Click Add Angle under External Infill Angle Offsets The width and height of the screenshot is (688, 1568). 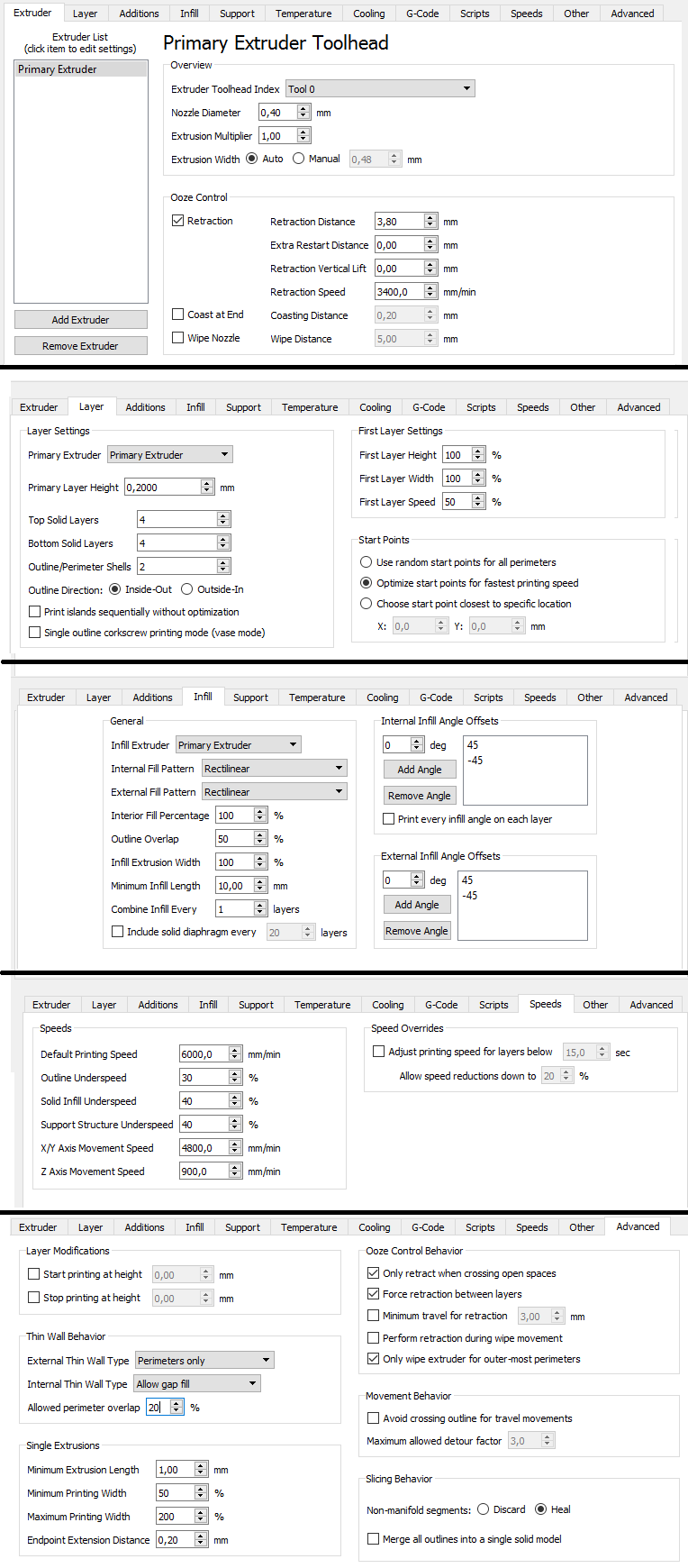pos(417,905)
